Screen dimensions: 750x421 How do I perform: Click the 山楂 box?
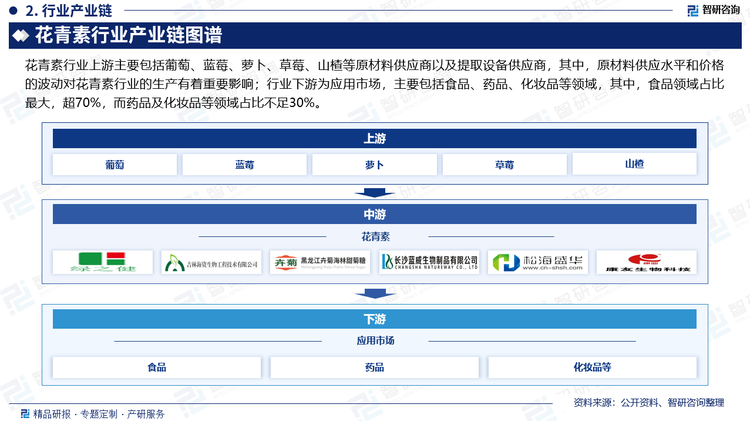[x=634, y=164]
